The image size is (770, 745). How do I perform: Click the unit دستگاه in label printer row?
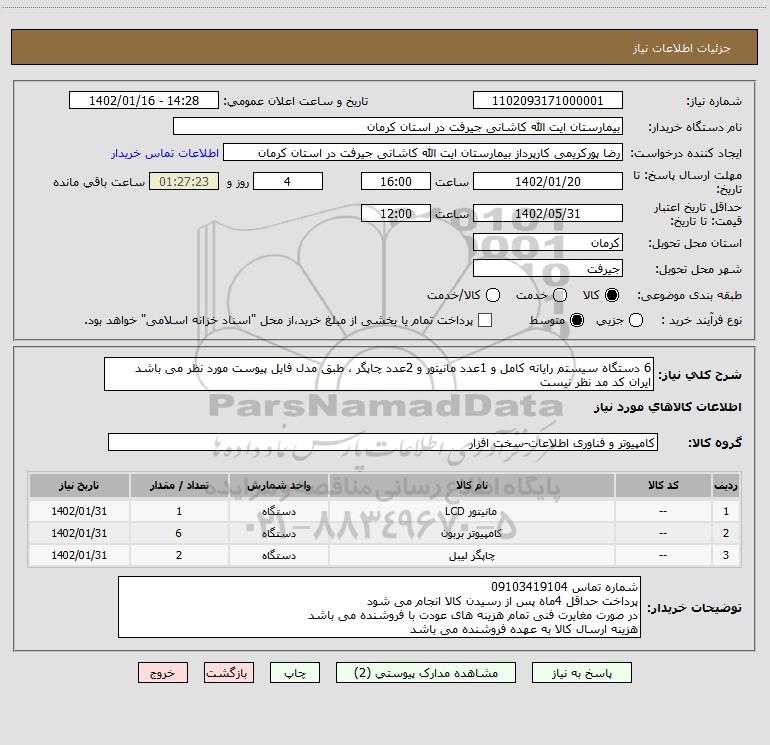point(278,555)
